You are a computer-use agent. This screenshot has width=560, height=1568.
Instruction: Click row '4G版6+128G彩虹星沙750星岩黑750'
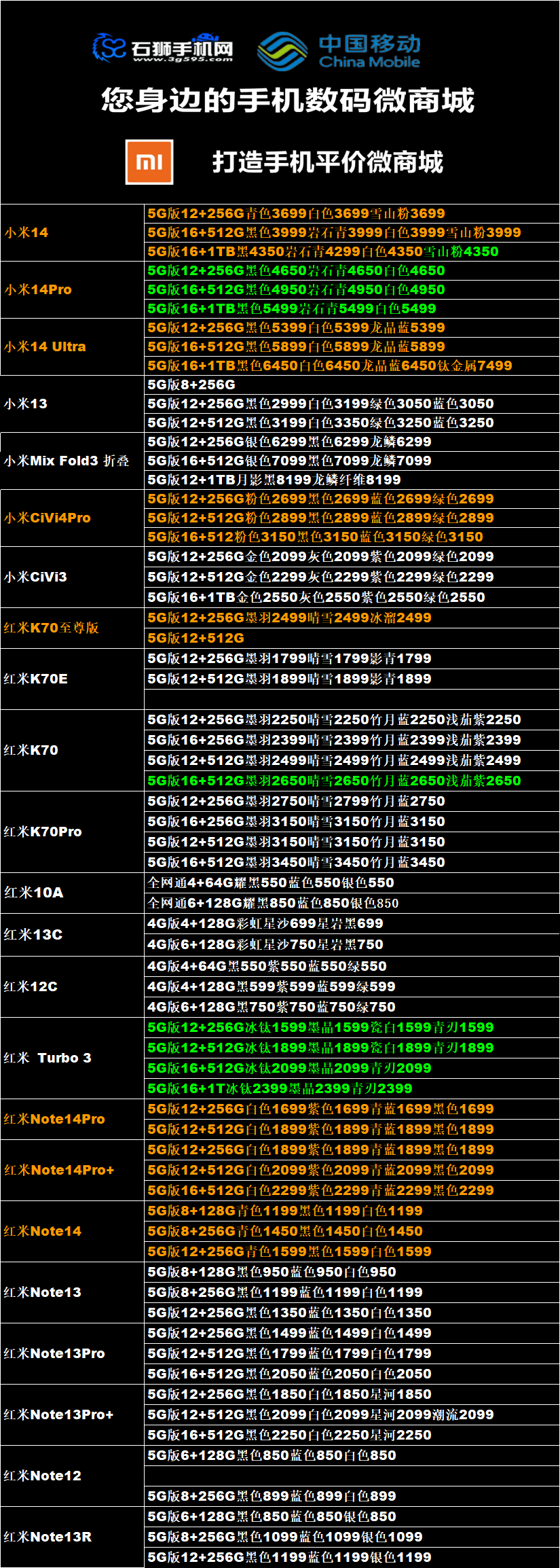tap(352, 945)
